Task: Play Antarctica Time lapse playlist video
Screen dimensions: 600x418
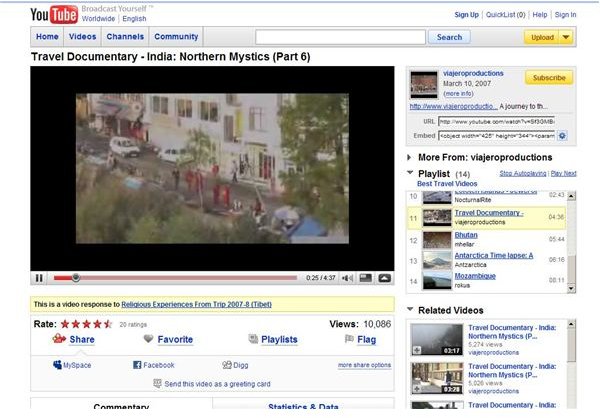Action: (494, 255)
